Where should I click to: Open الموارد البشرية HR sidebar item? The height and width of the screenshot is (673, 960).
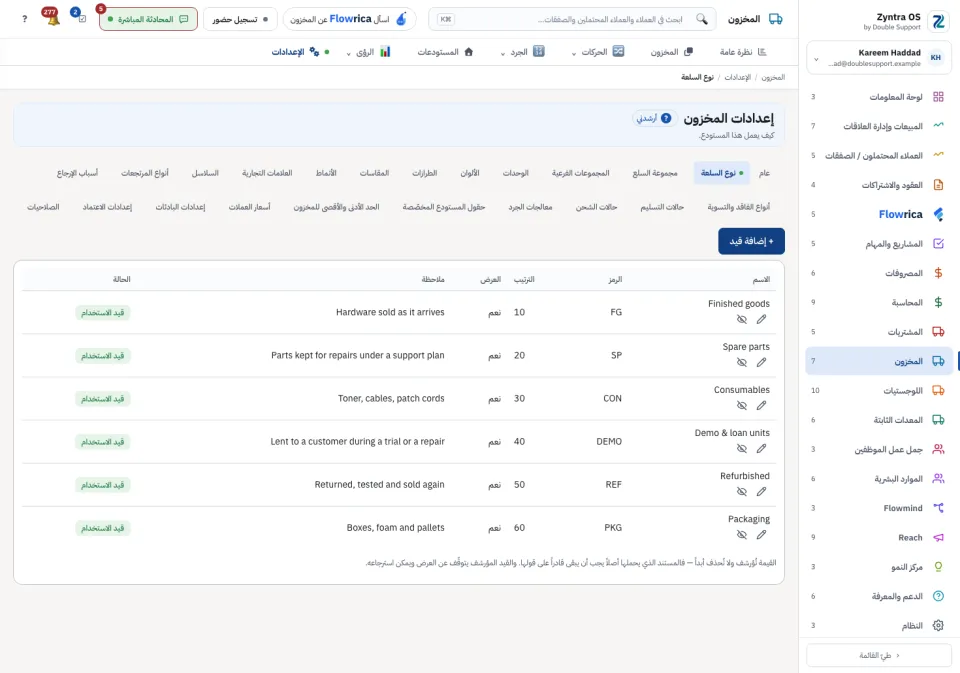coord(879,479)
